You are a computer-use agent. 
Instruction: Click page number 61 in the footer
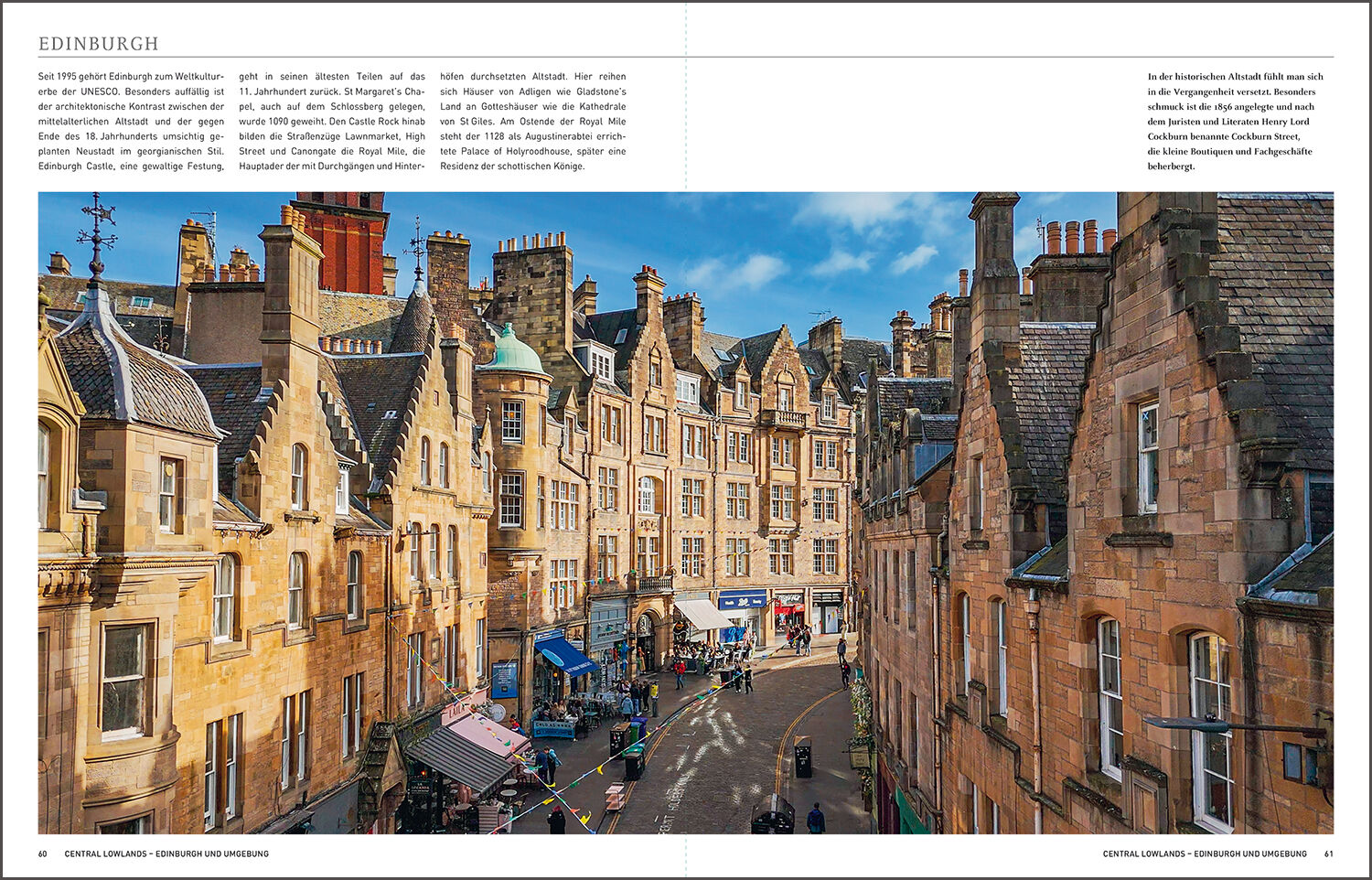(1328, 853)
